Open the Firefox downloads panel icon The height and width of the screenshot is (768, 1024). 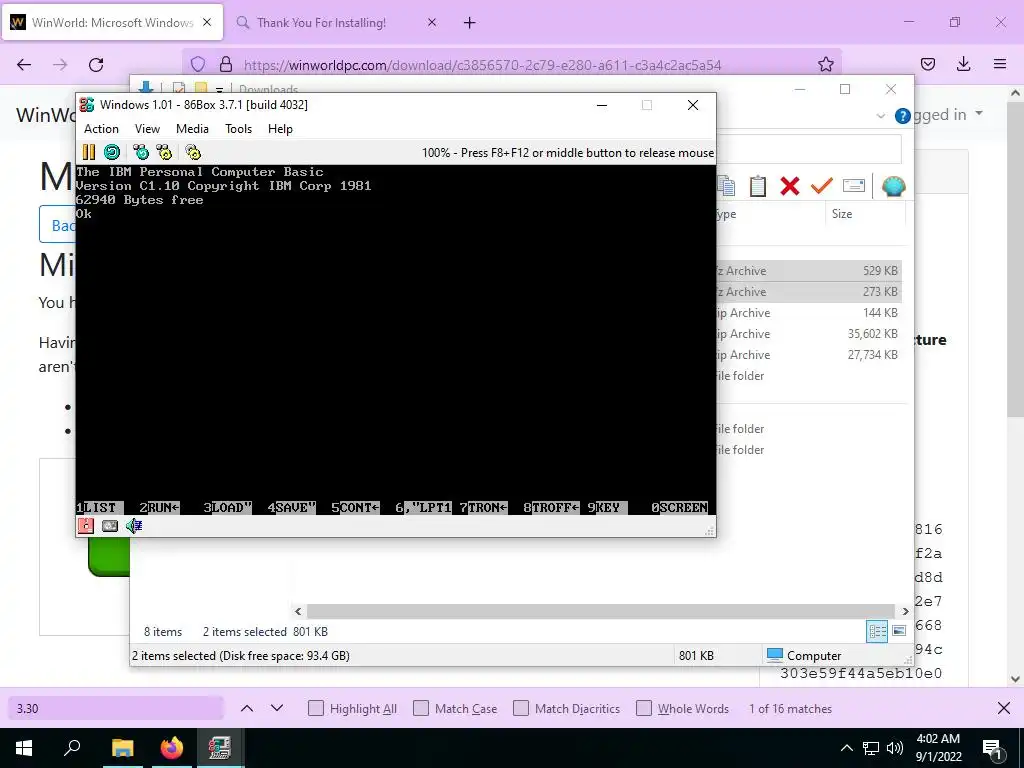(x=963, y=64)
